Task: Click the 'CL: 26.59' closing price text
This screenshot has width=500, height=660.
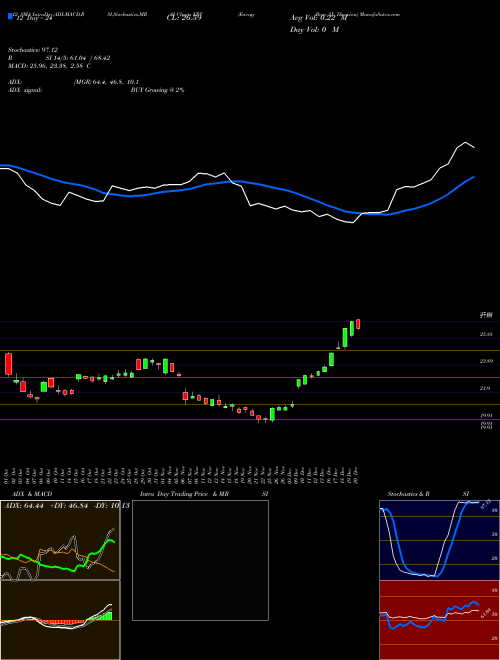Action: point(184,18)
